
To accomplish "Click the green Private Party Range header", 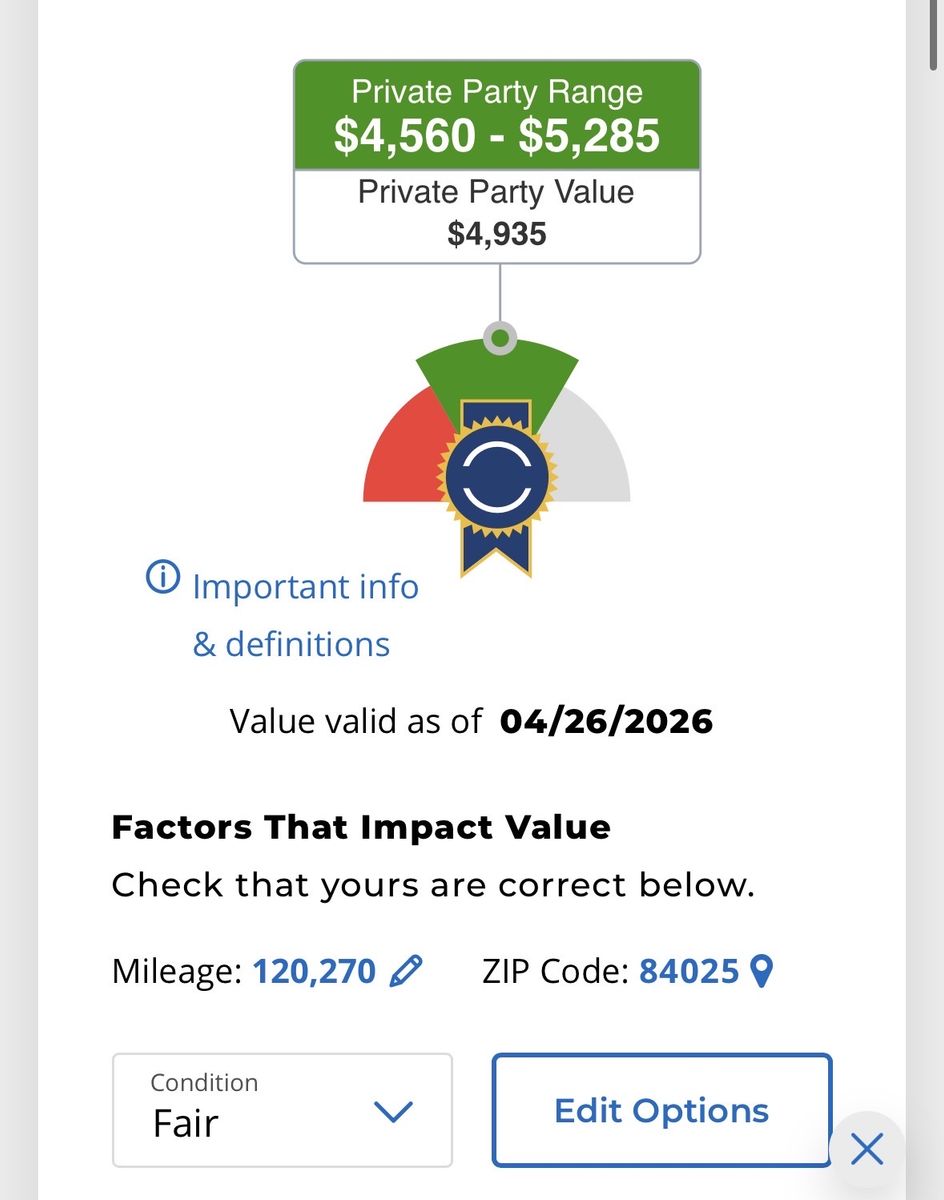I will click(497, 114).
